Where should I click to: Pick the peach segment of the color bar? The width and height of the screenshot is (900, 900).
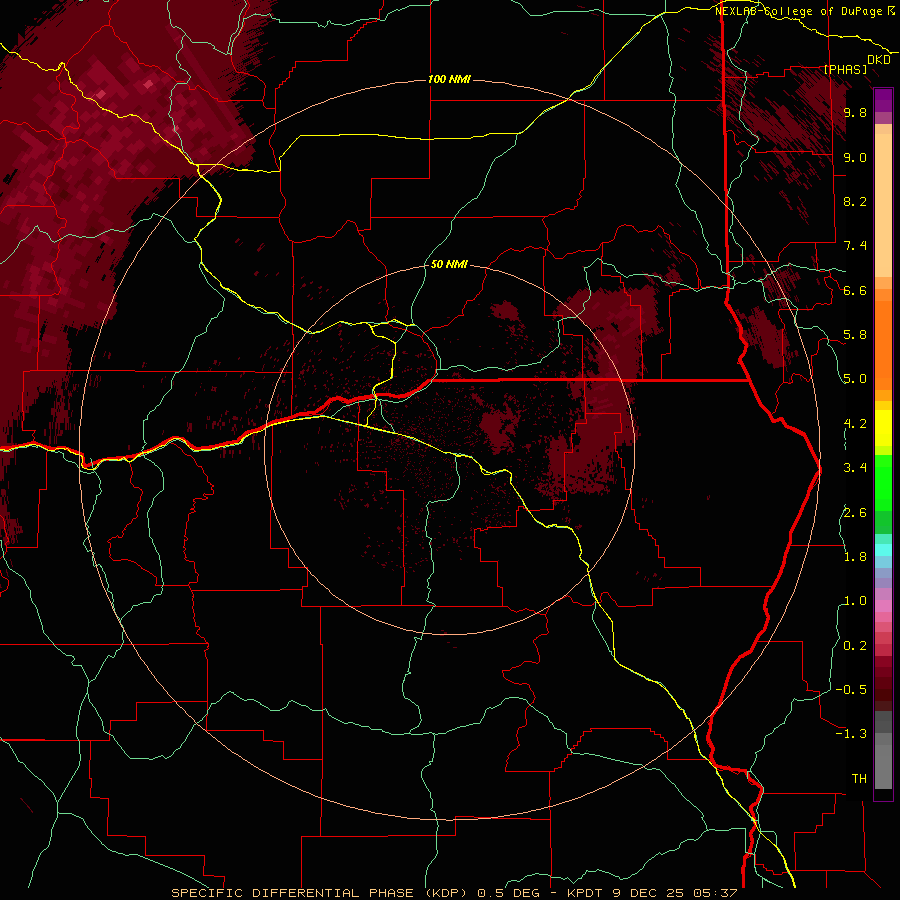pos(883,205)
